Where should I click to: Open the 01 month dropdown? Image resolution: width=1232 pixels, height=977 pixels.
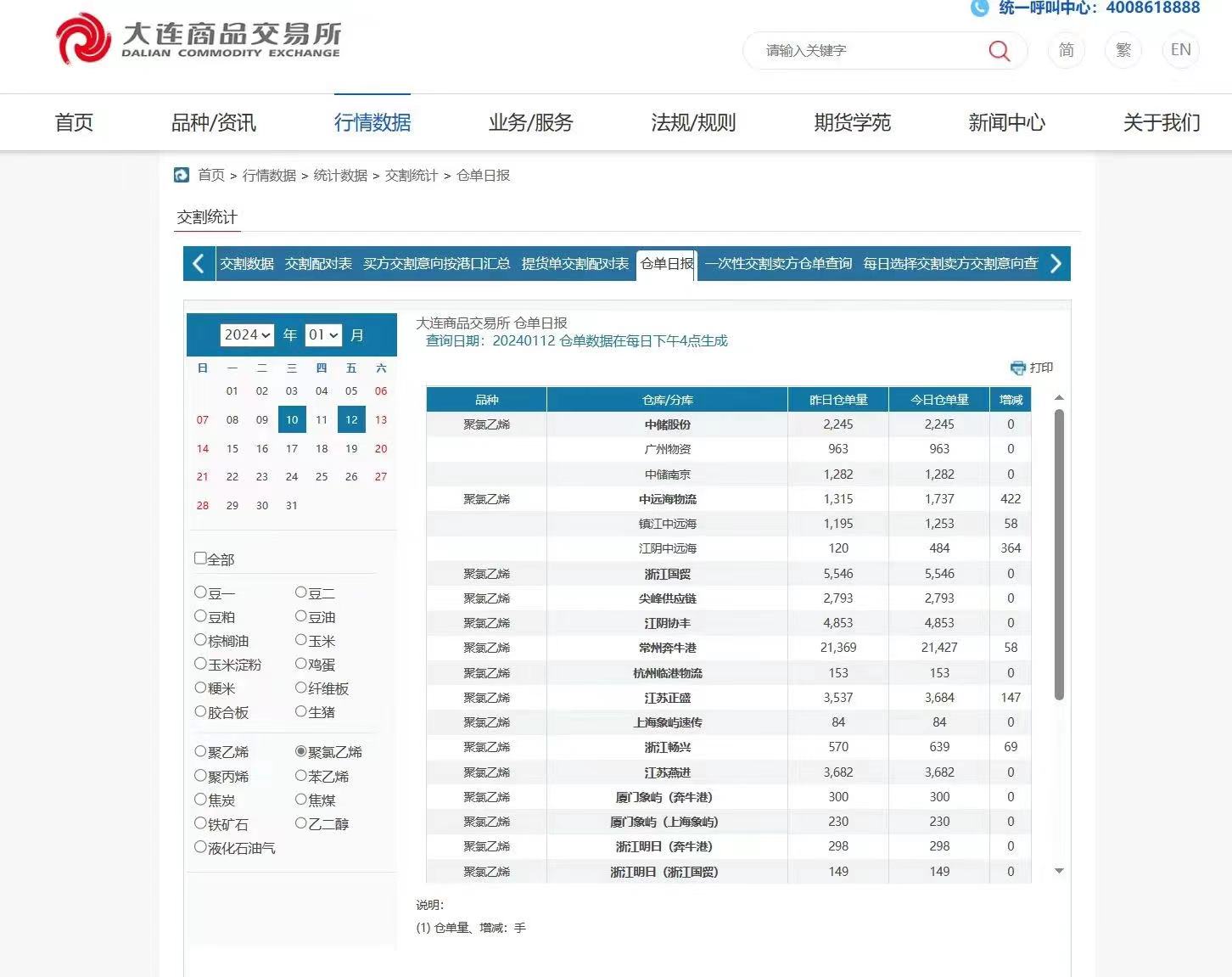tap(323, 334)
